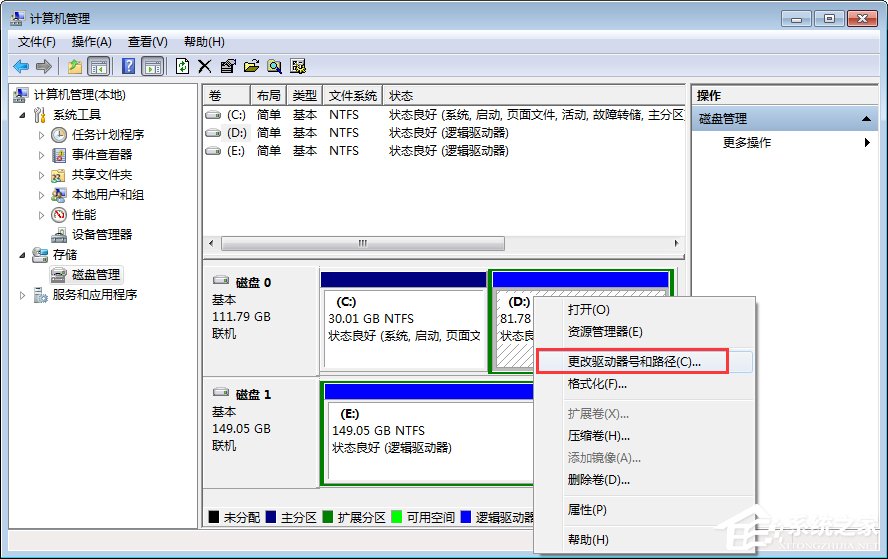Viewport: 888px width, 559px height.
Task: Choose 打开(O) from context menu
Action: 644,310
